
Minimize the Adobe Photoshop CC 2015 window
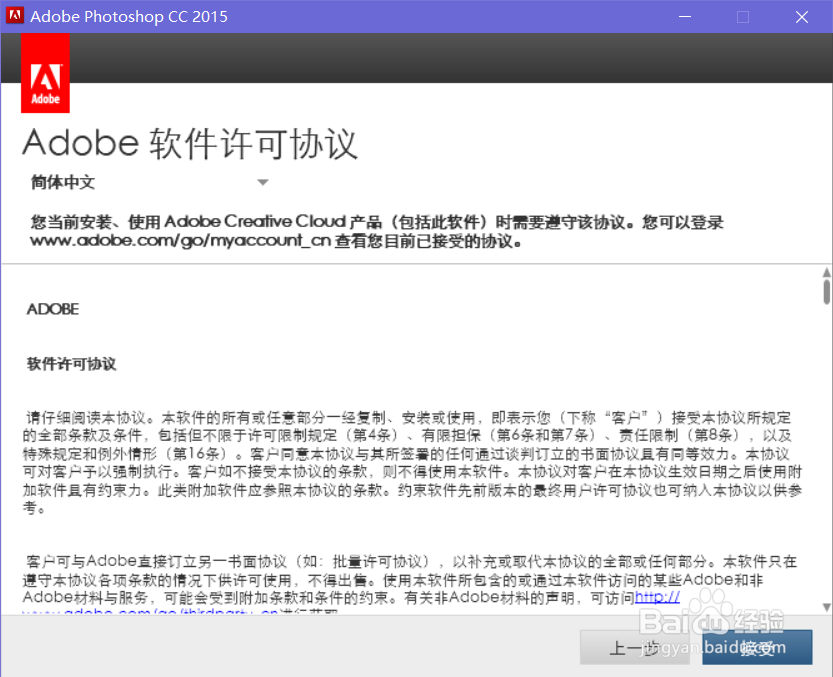coord(685,16)
